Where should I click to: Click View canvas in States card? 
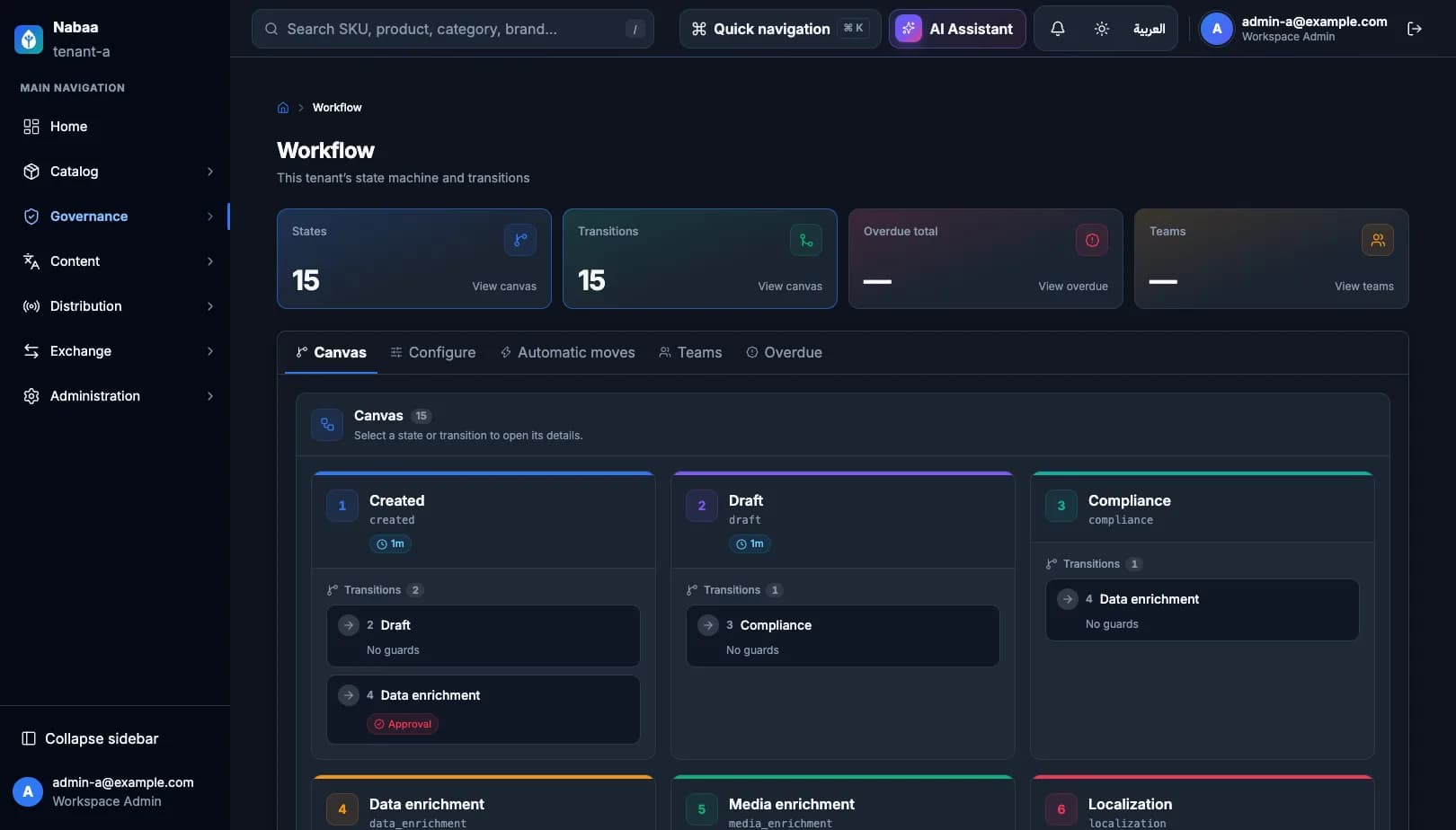pyautogui.click(x=504, y=287)
